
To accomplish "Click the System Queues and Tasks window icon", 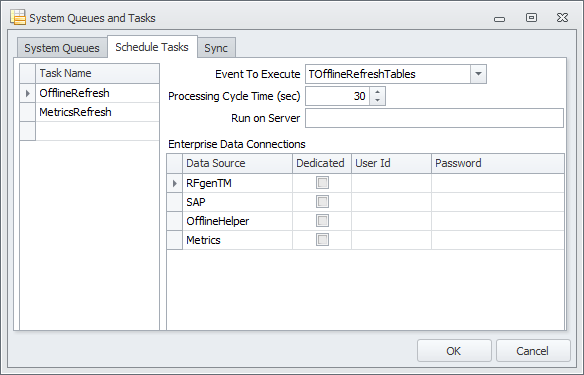I will (18, 18).
